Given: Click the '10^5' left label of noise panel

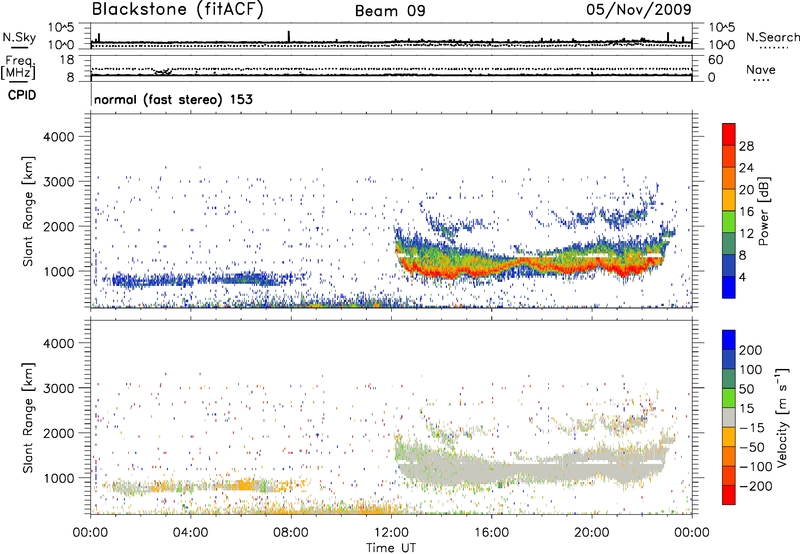Looking at the screenshot, I should point(61,28).
